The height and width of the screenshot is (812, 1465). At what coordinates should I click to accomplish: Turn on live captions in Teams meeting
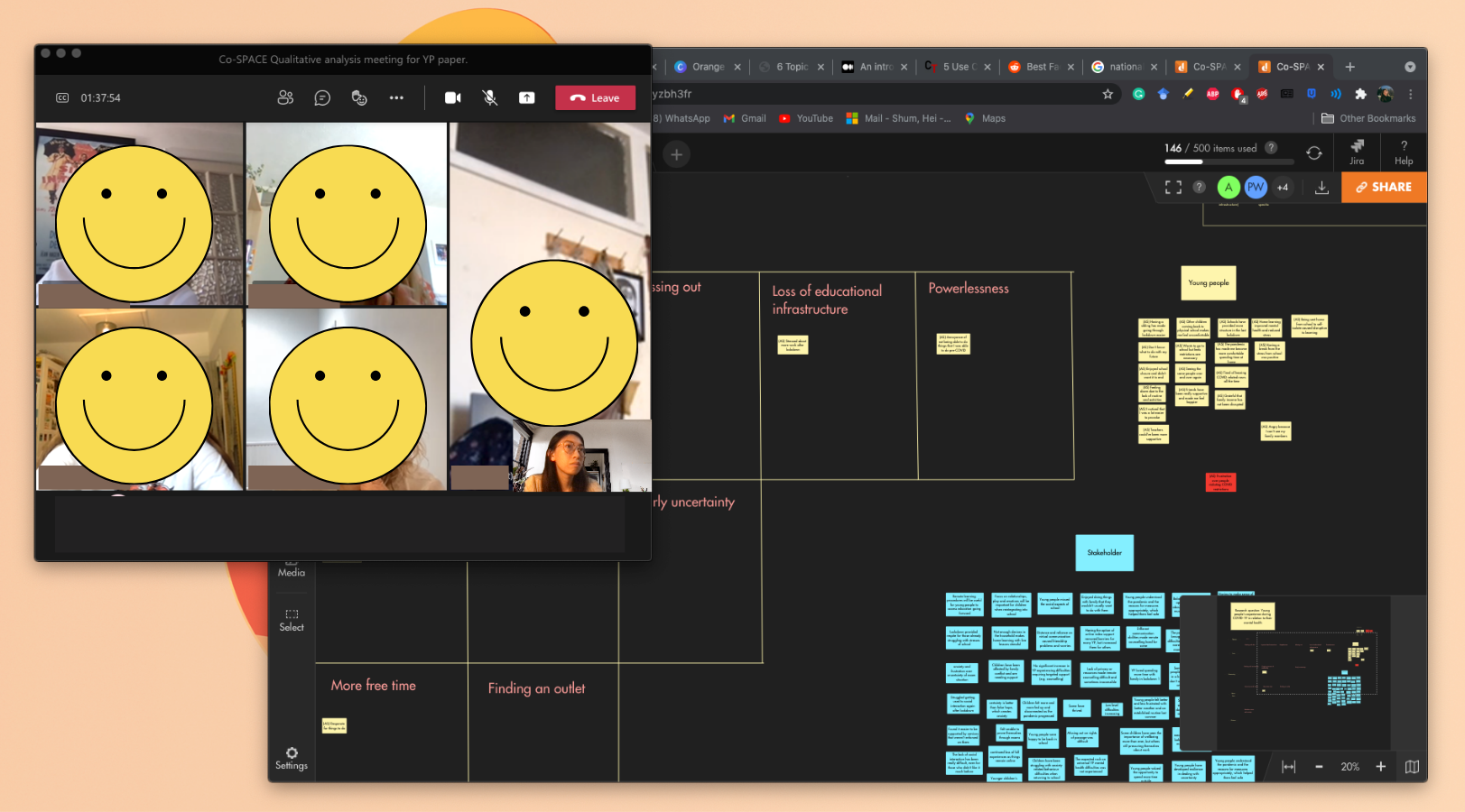(x=62, y=97)
